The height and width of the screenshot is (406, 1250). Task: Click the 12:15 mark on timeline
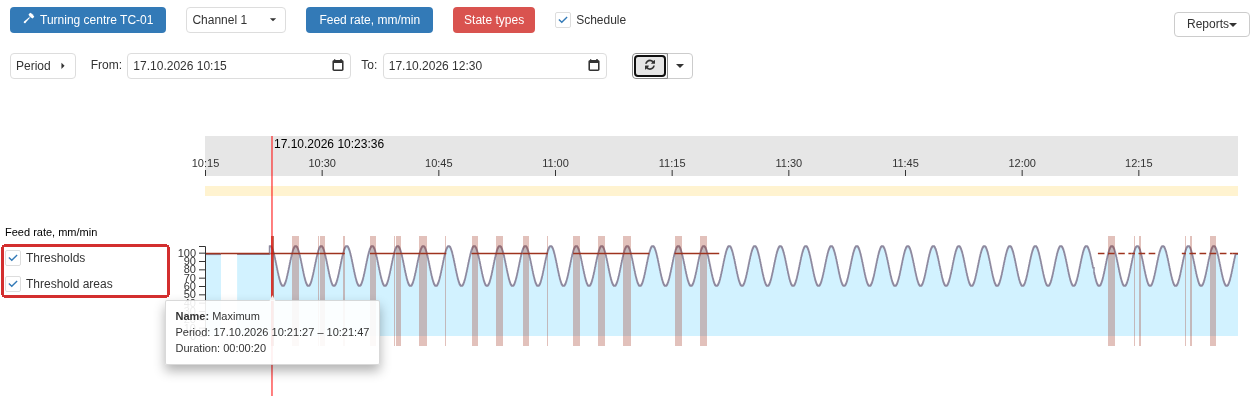[x=1139, y=163]
